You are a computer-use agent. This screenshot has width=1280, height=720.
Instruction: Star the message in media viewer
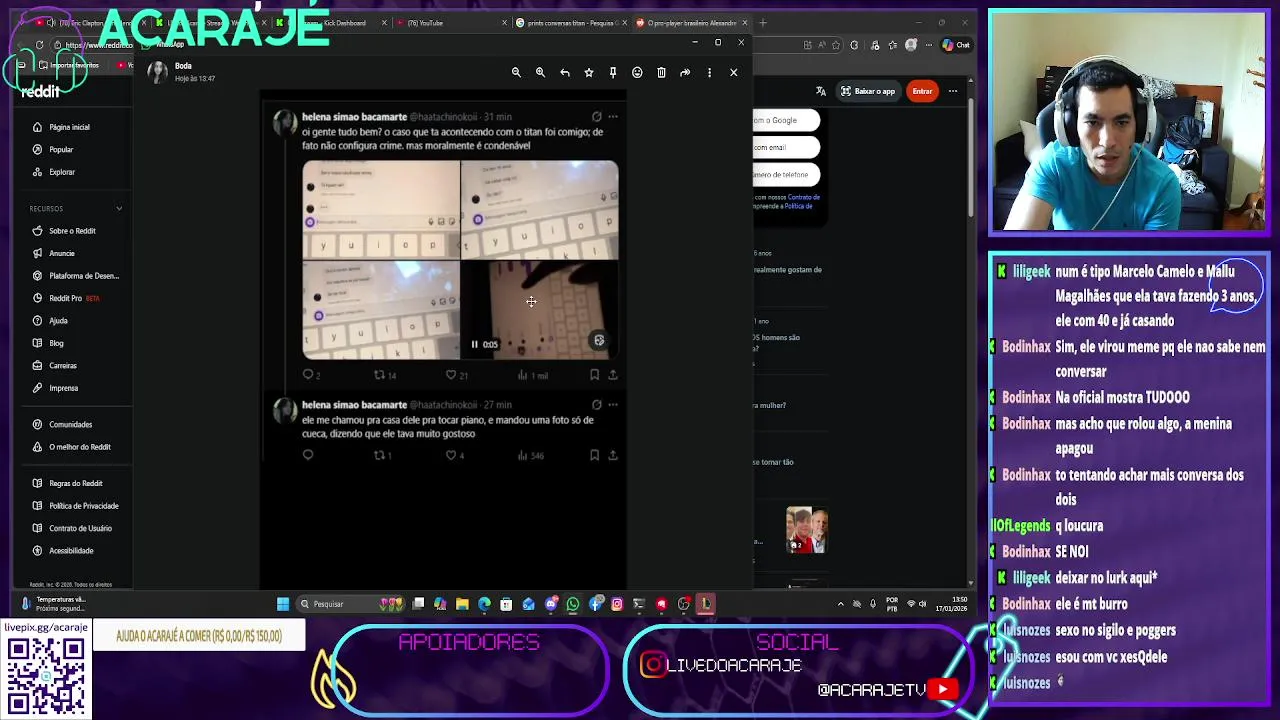click(x=589, y=72)
